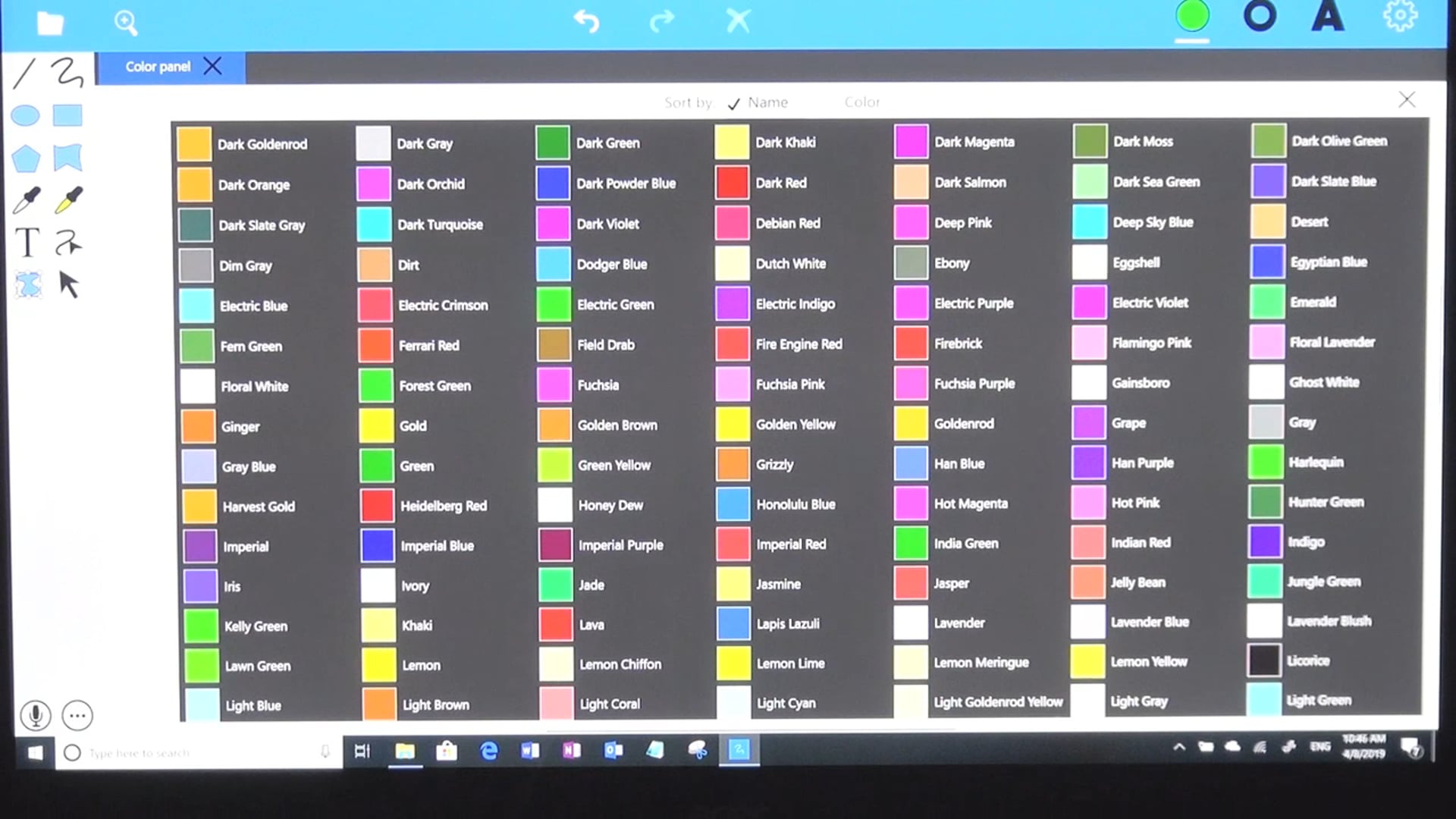This screenshot has height=819, width=1456.
Task: Click the Redo button
Action: coord(659,19)
